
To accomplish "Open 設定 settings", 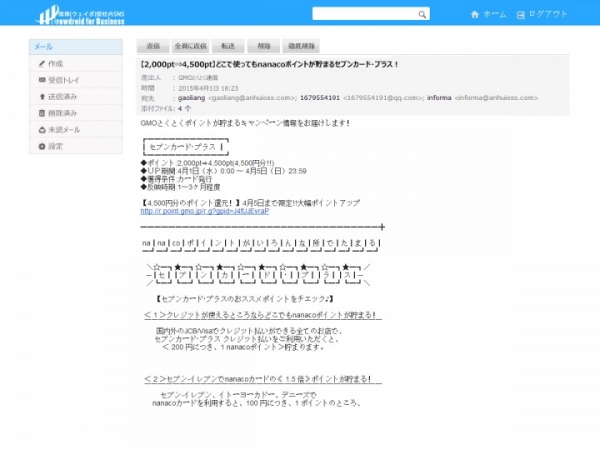I will 76,146.
